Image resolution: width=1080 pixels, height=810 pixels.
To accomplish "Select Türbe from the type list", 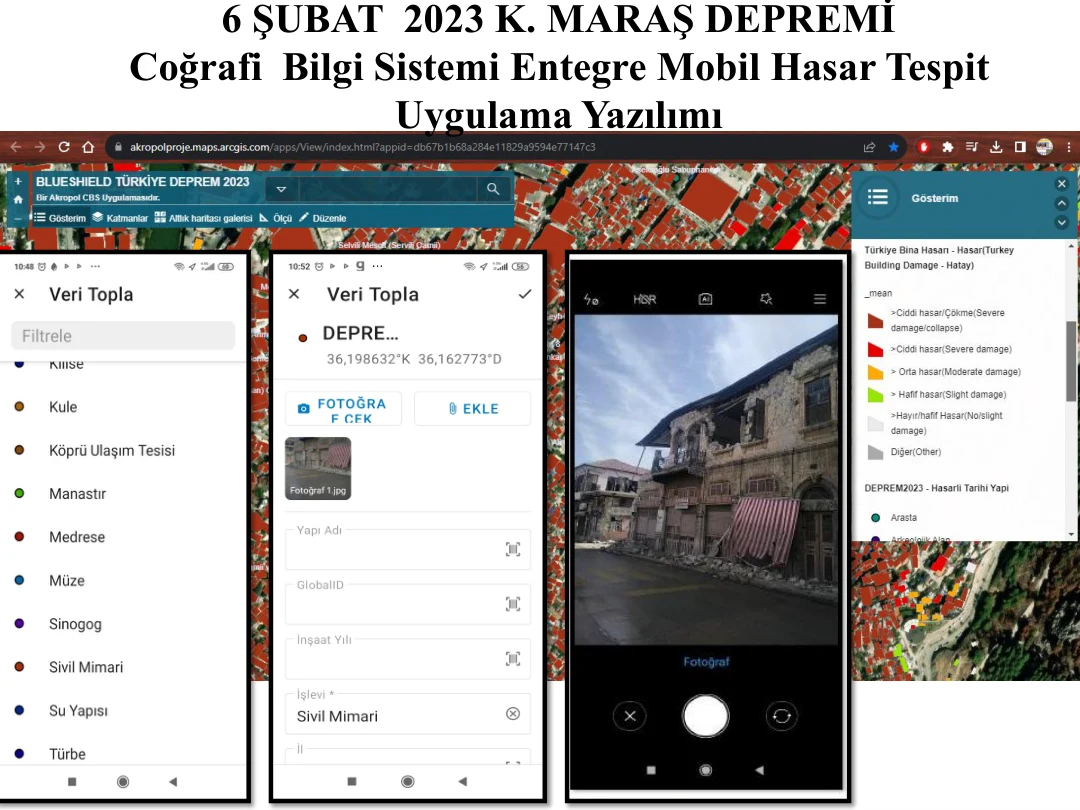I will point(67,754).
